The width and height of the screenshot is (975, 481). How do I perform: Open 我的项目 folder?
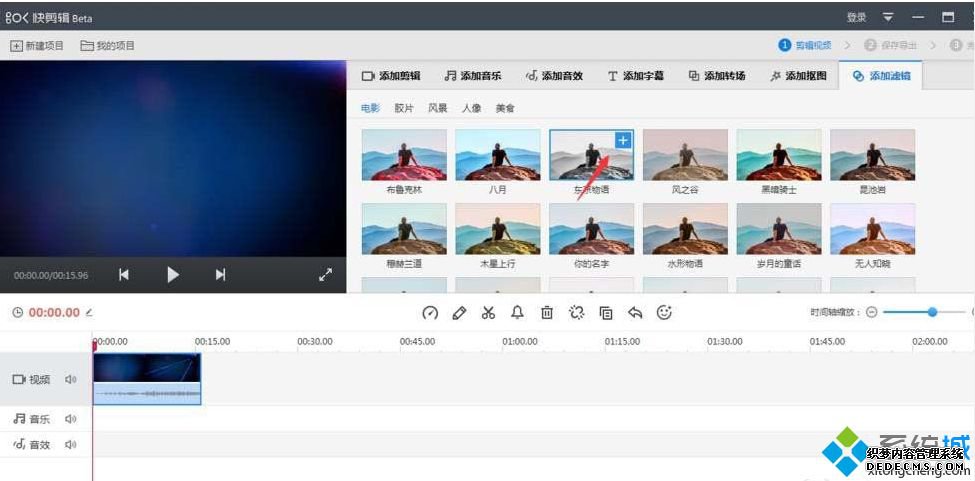(108, 46)
